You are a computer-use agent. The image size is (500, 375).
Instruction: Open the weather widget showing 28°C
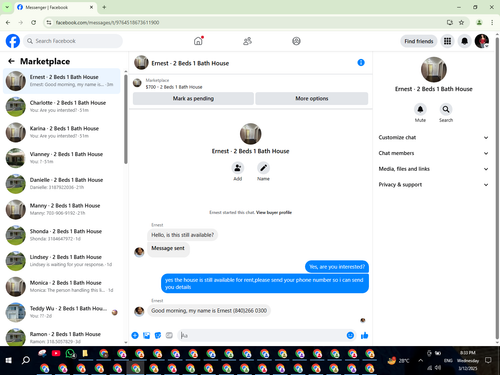pos(398,360)
